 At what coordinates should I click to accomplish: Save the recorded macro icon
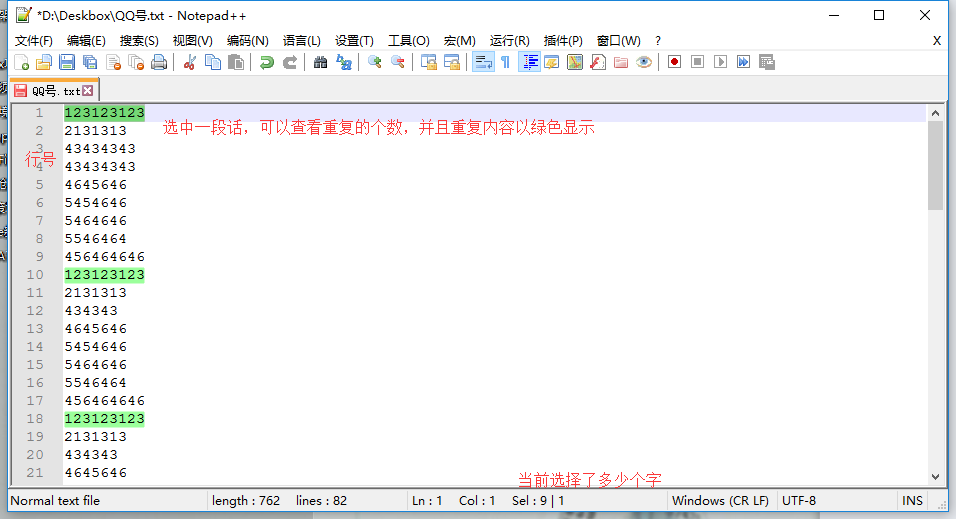(766, 62)
